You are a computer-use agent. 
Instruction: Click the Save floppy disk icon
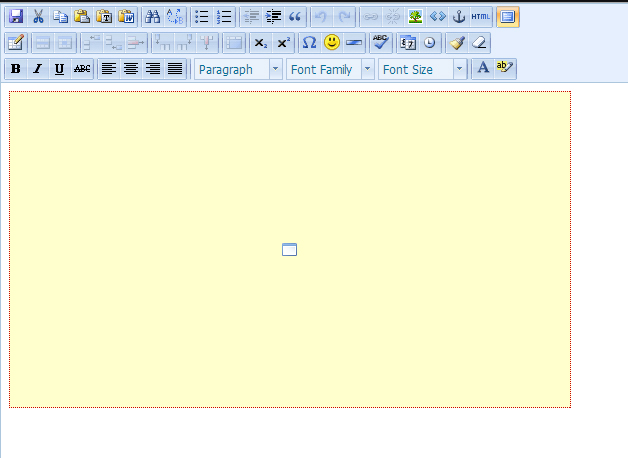point(16,17)
